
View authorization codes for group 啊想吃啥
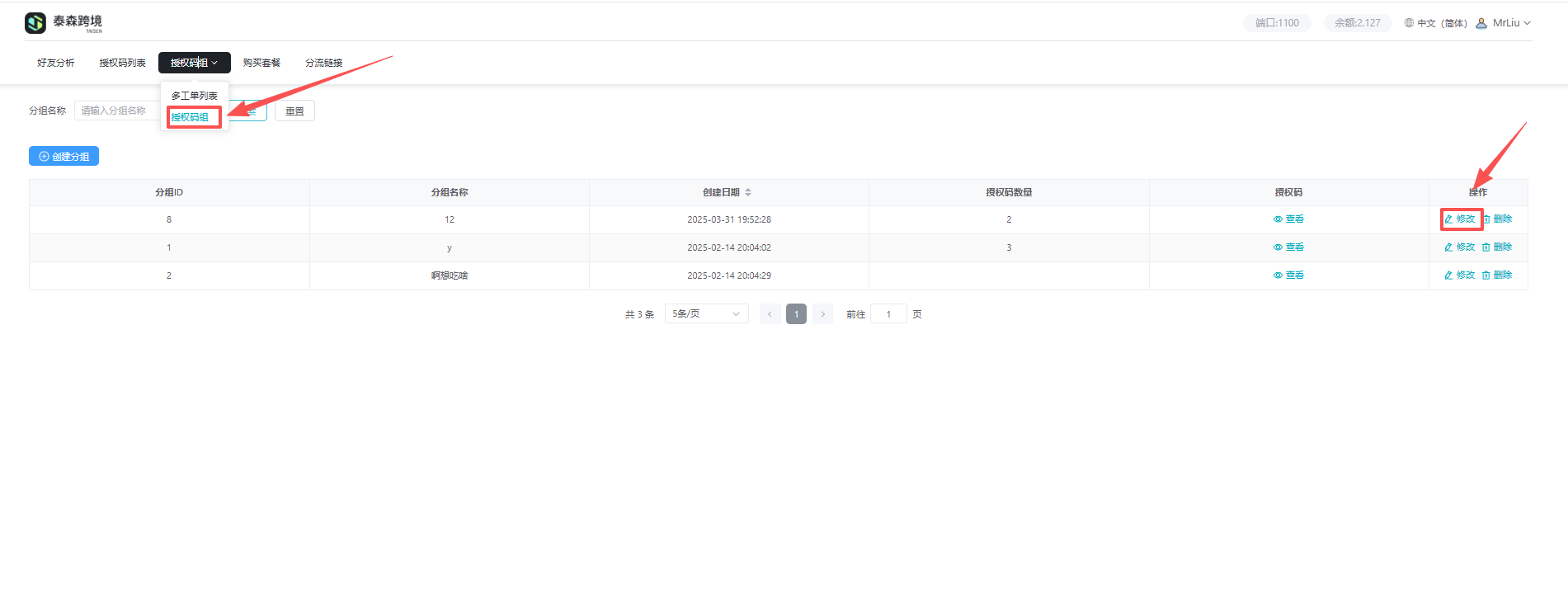click(x=1288, y=275)
